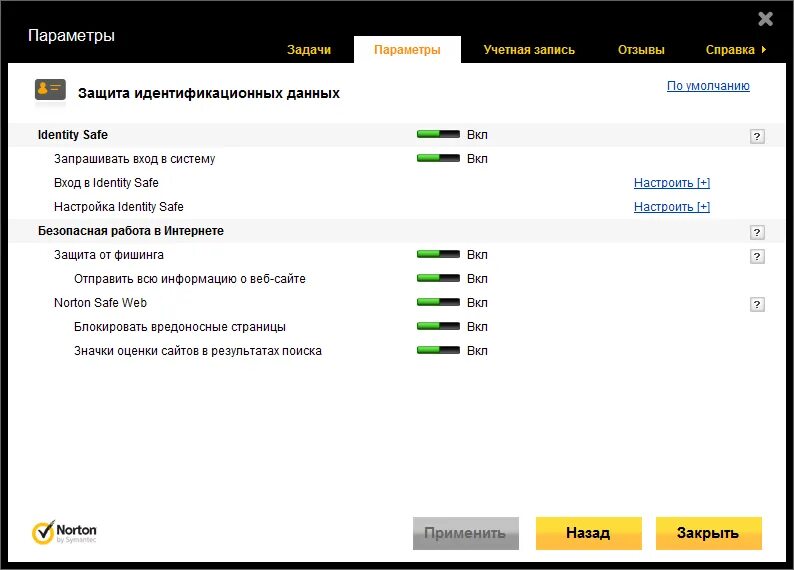Click the Закрыть button
The height and width of the screenshot is (570, 794).
coord(708,533)
